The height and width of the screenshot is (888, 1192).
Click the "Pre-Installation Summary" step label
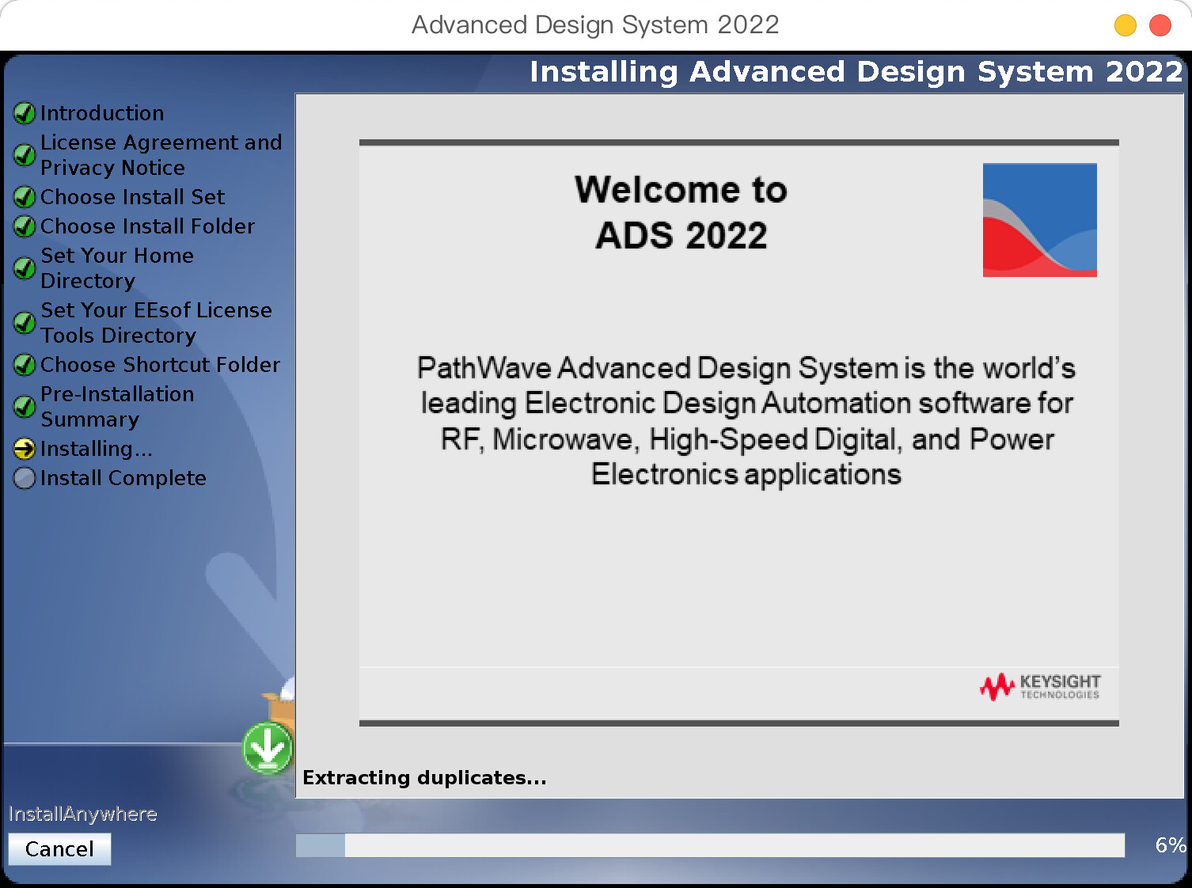click(117, 407)
